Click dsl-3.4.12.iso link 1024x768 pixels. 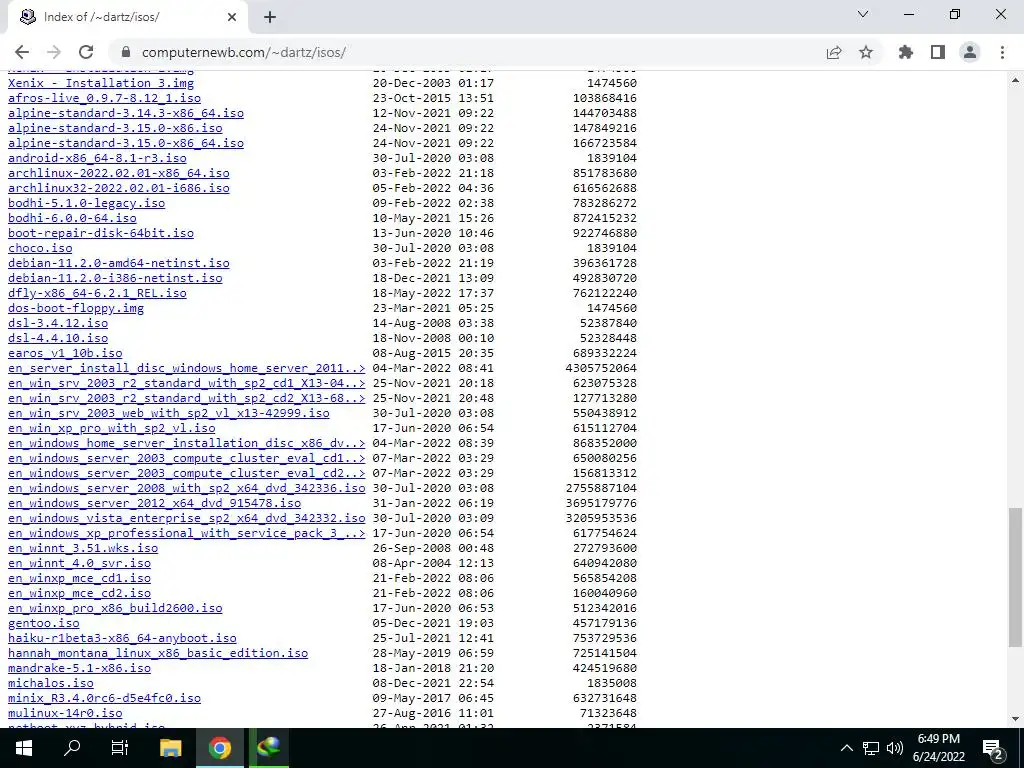pos(58,323)
